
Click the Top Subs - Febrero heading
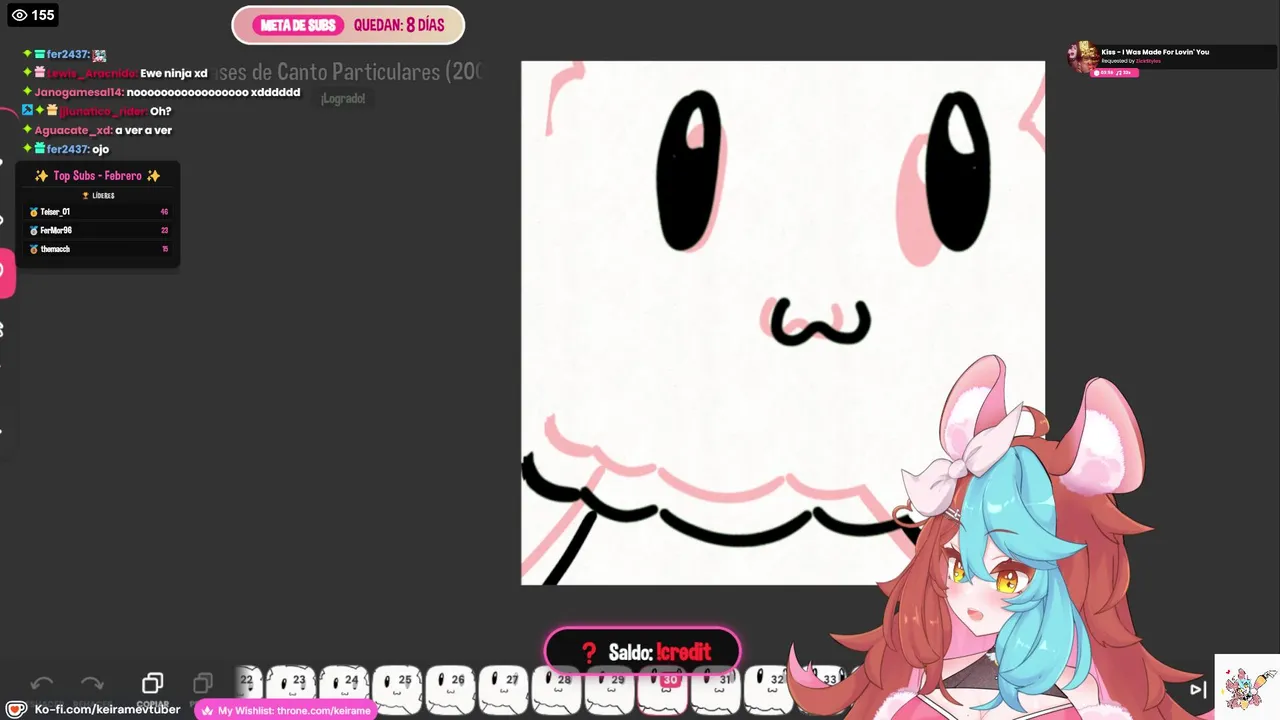pos(98,176)
